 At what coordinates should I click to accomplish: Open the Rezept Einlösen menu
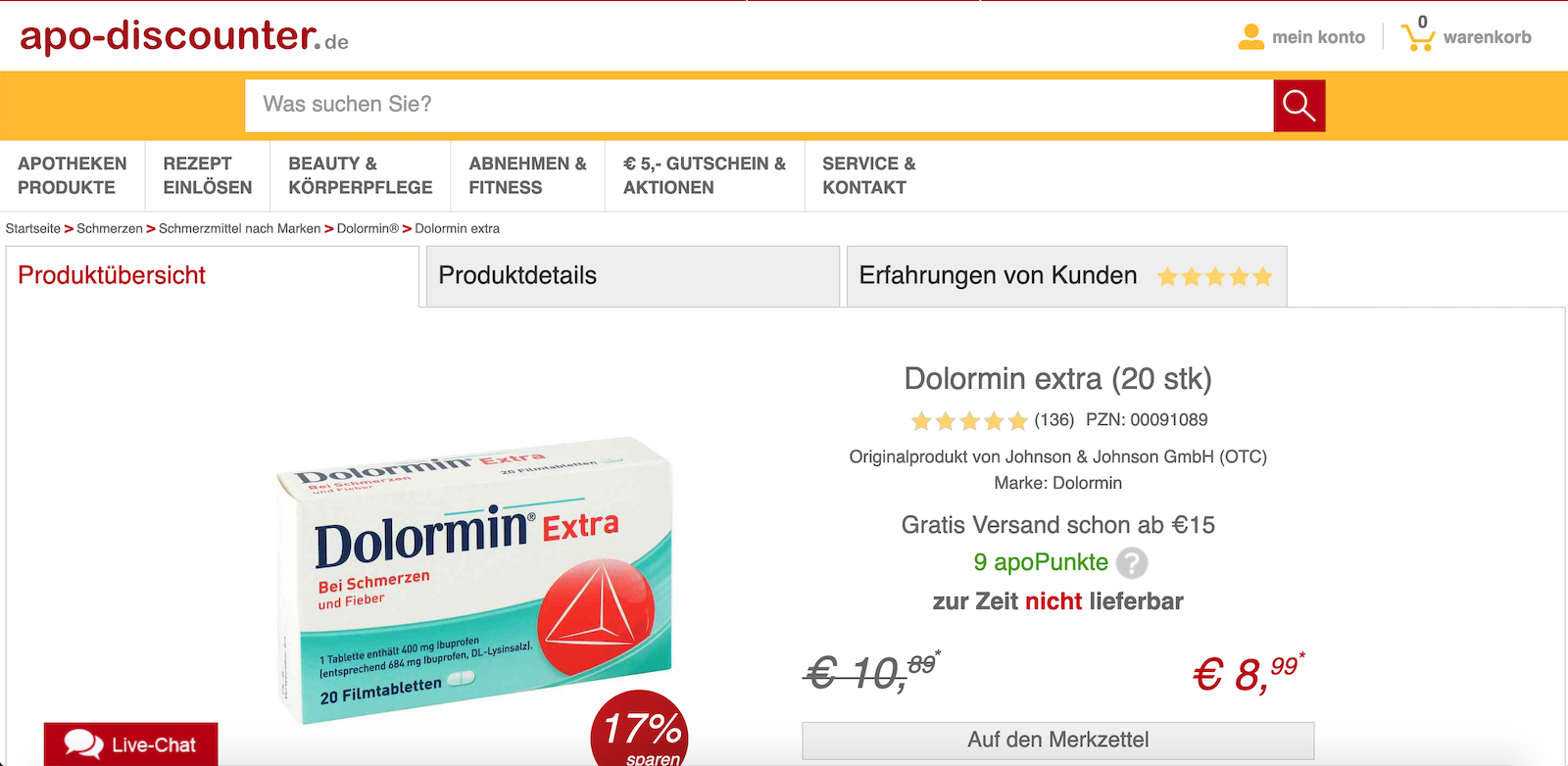tap(208, 176)
